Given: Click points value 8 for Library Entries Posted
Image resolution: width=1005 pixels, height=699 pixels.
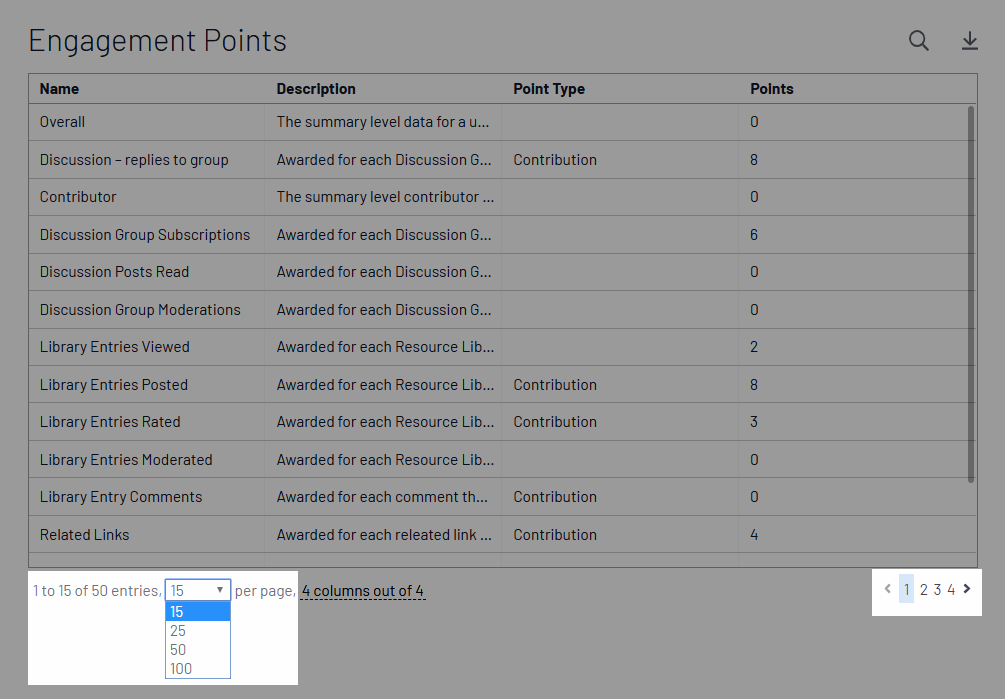Looking at the screenshot, I should (x=754, y=384).
